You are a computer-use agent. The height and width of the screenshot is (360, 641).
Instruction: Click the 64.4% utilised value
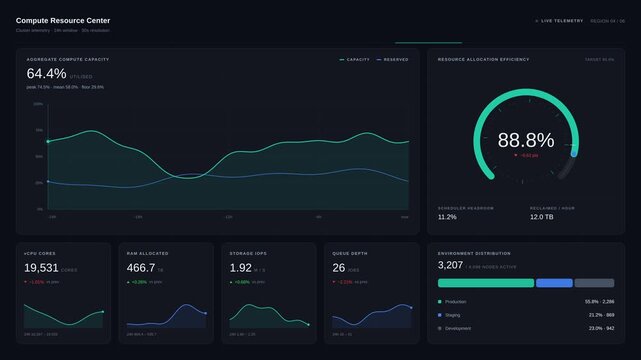tap(46, 74)
